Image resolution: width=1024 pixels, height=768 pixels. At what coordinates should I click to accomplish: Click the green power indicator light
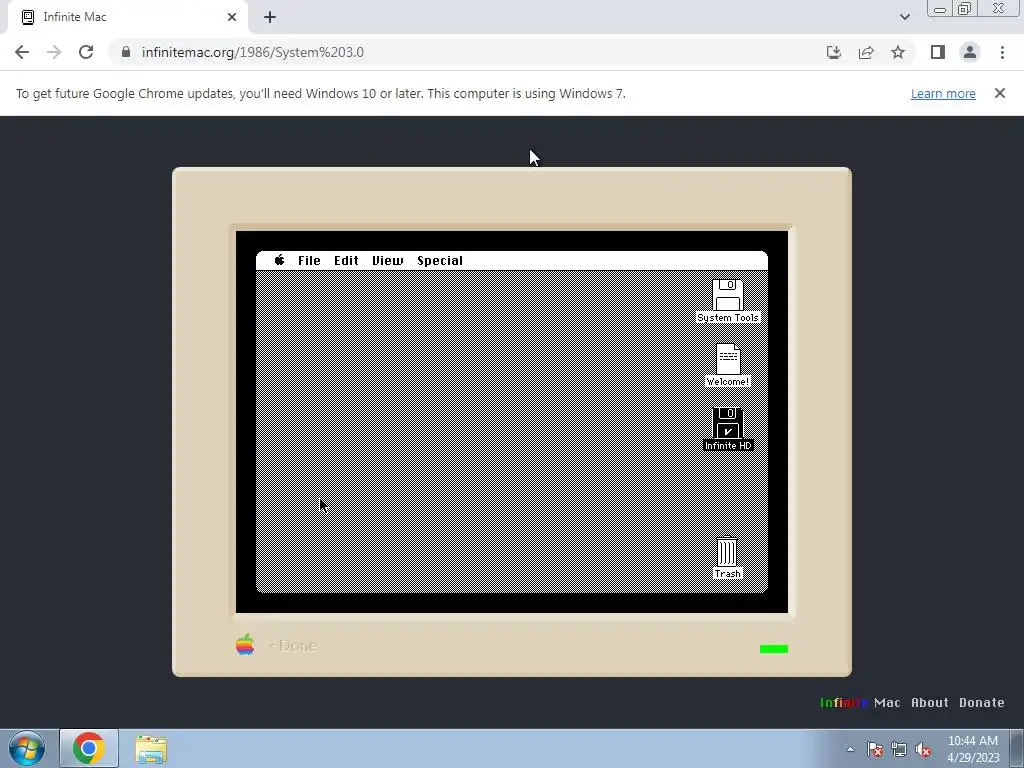click(774, 648)
